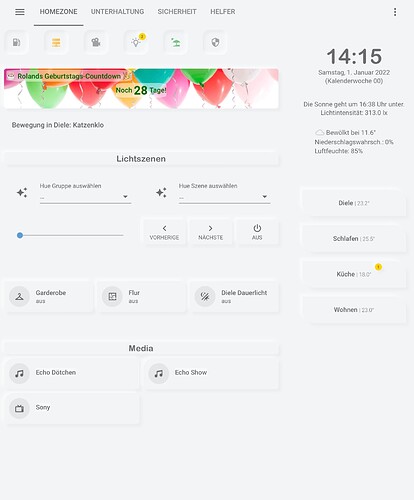
Task: Open the beach umbrella vacation chip
Action: [x=176, y=42]
